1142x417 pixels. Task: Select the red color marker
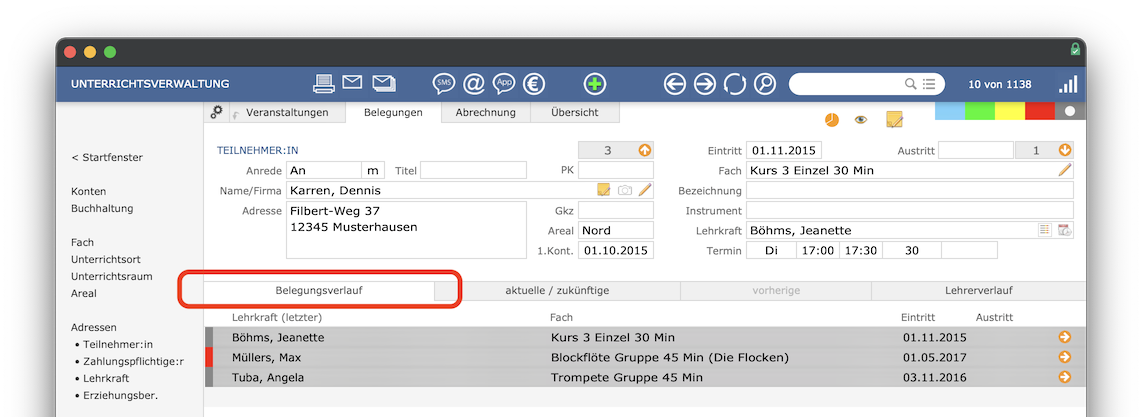point(1039,111)
